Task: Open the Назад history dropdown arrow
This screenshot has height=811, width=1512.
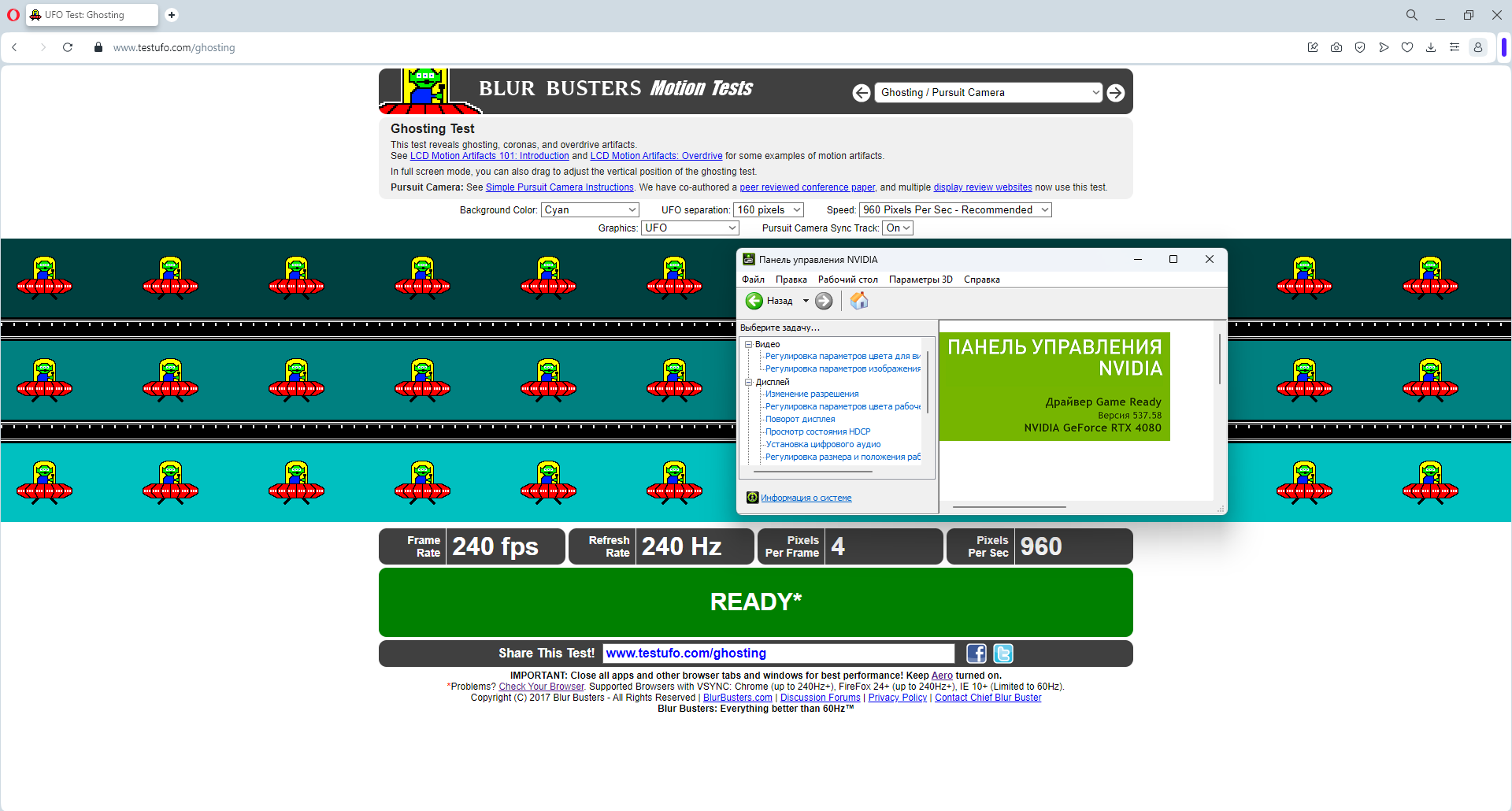Action: (806, 301)
